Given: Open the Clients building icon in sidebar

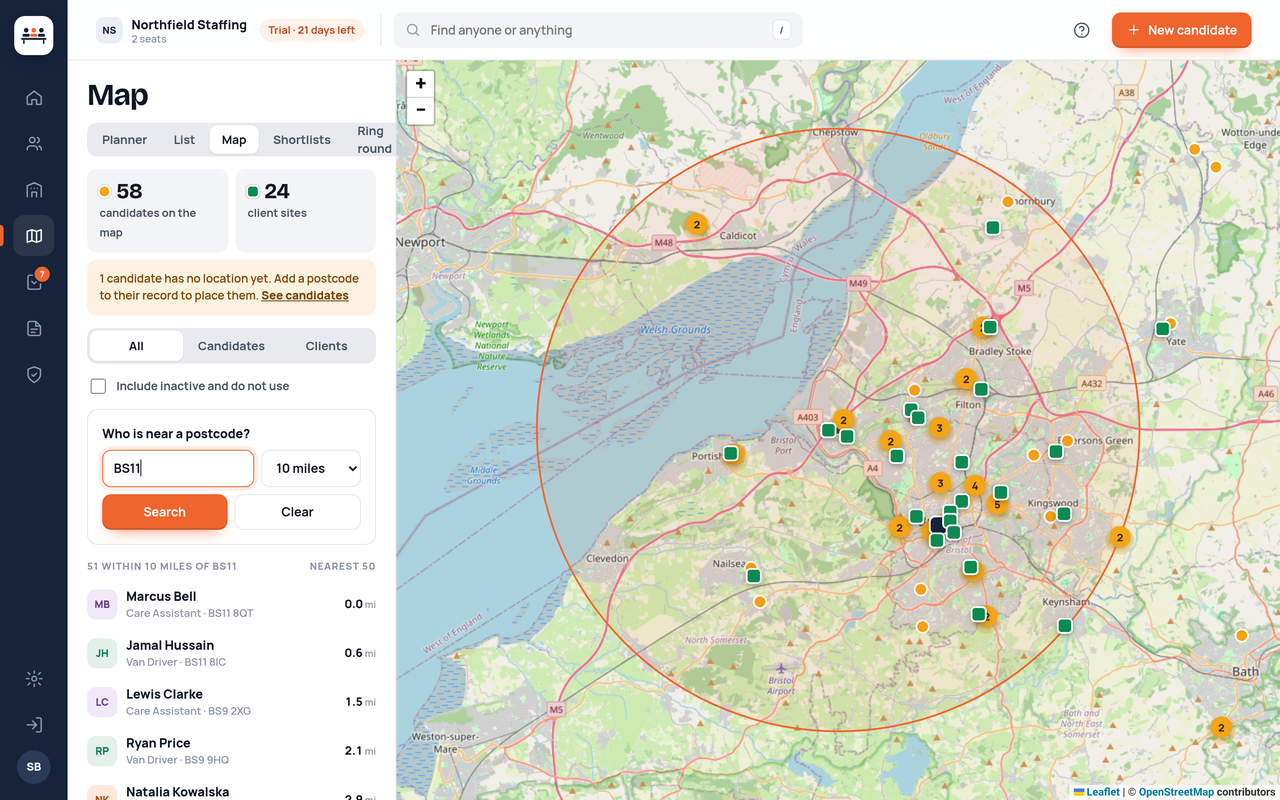Looking at the screenshot, I should [34, 190].
